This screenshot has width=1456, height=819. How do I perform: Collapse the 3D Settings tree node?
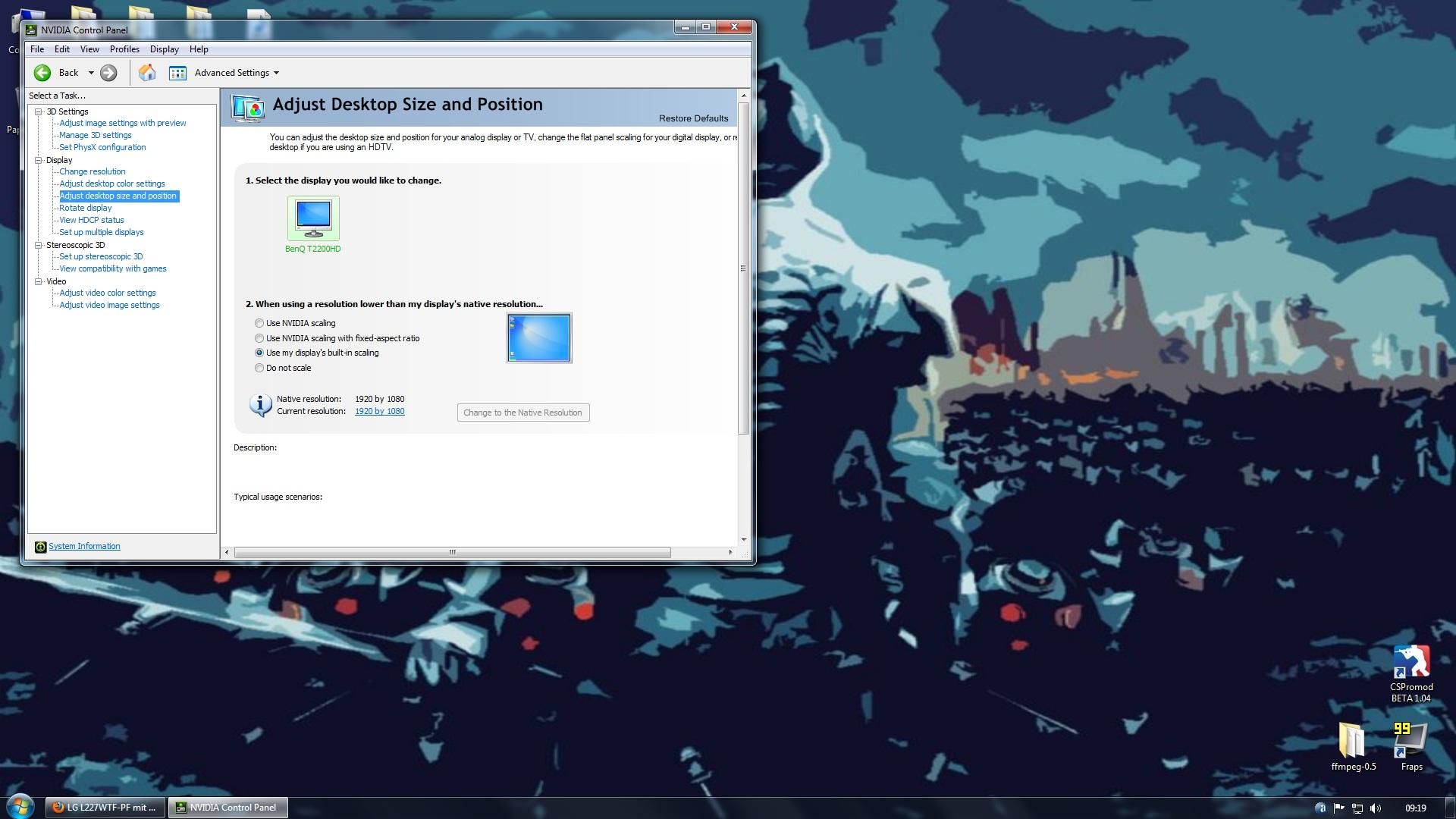[39, 111]
